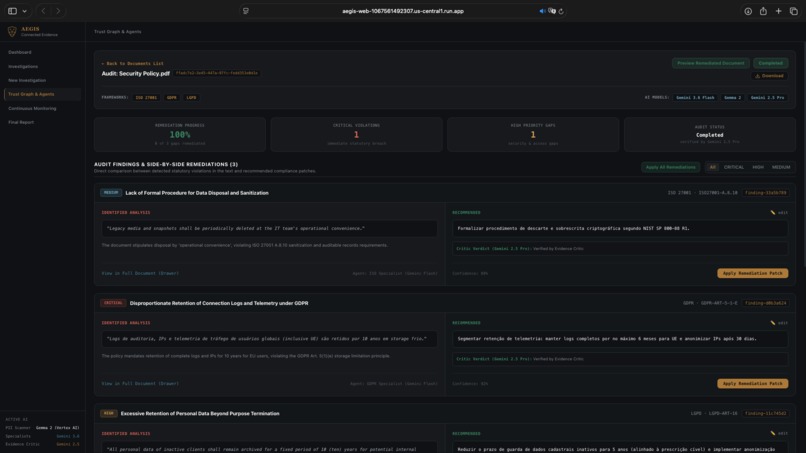Download the audited document
Image resolution: width=806 pixels, height=453 pixels.
[x=769, y=76]
